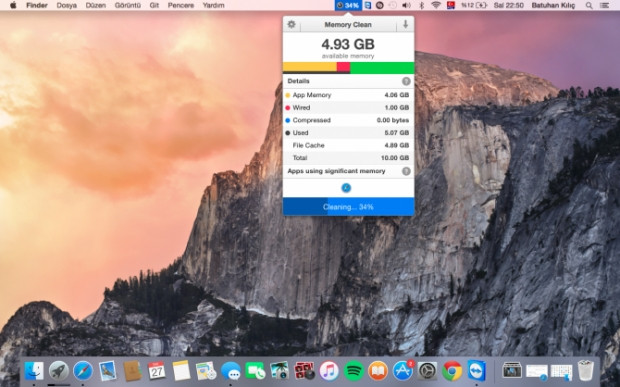Image resolution: width=620 pixels, height=387 pixels.
Task: Select the Compressed 0.00 bytes row
Action: tap(348, 120)
